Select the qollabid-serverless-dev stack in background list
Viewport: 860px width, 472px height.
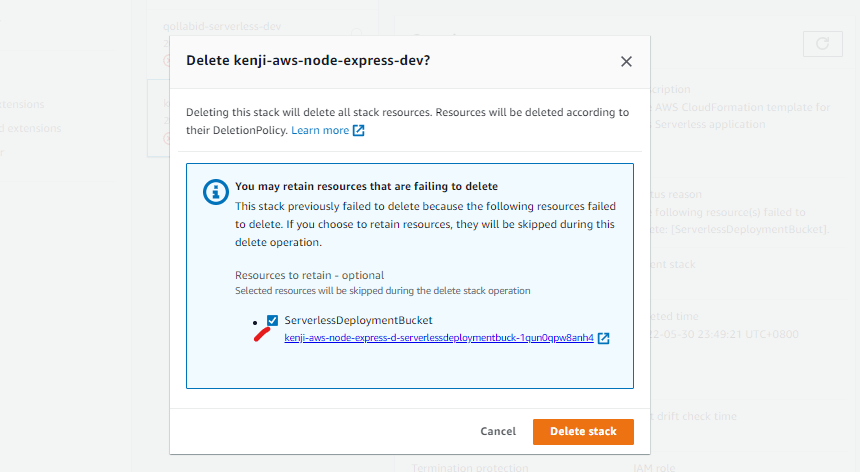(222, 26)
